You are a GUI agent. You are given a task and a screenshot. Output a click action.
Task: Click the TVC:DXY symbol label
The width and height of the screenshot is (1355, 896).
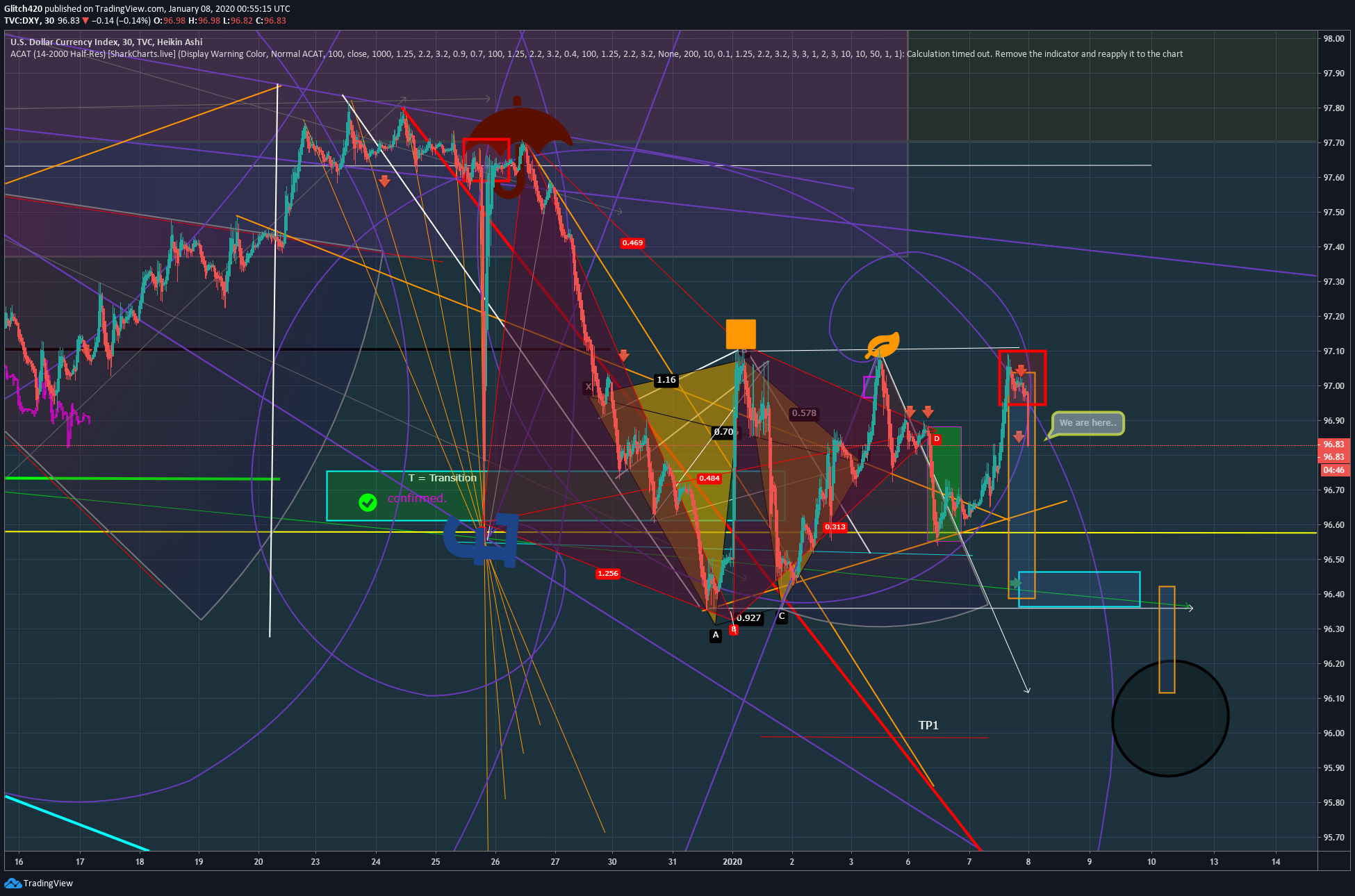pos(22,21)
